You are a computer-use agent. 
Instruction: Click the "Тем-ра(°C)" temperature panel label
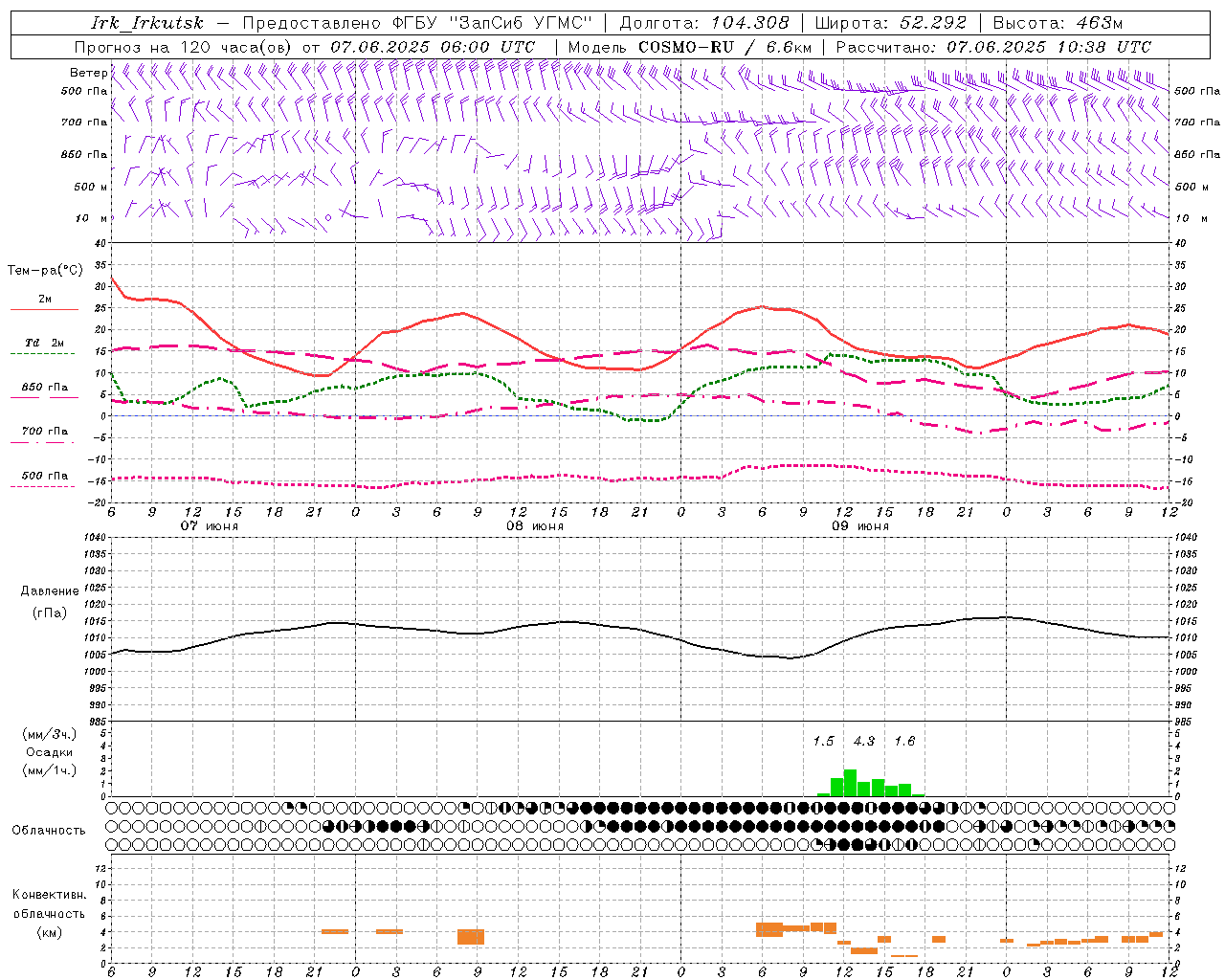point(45,271)
